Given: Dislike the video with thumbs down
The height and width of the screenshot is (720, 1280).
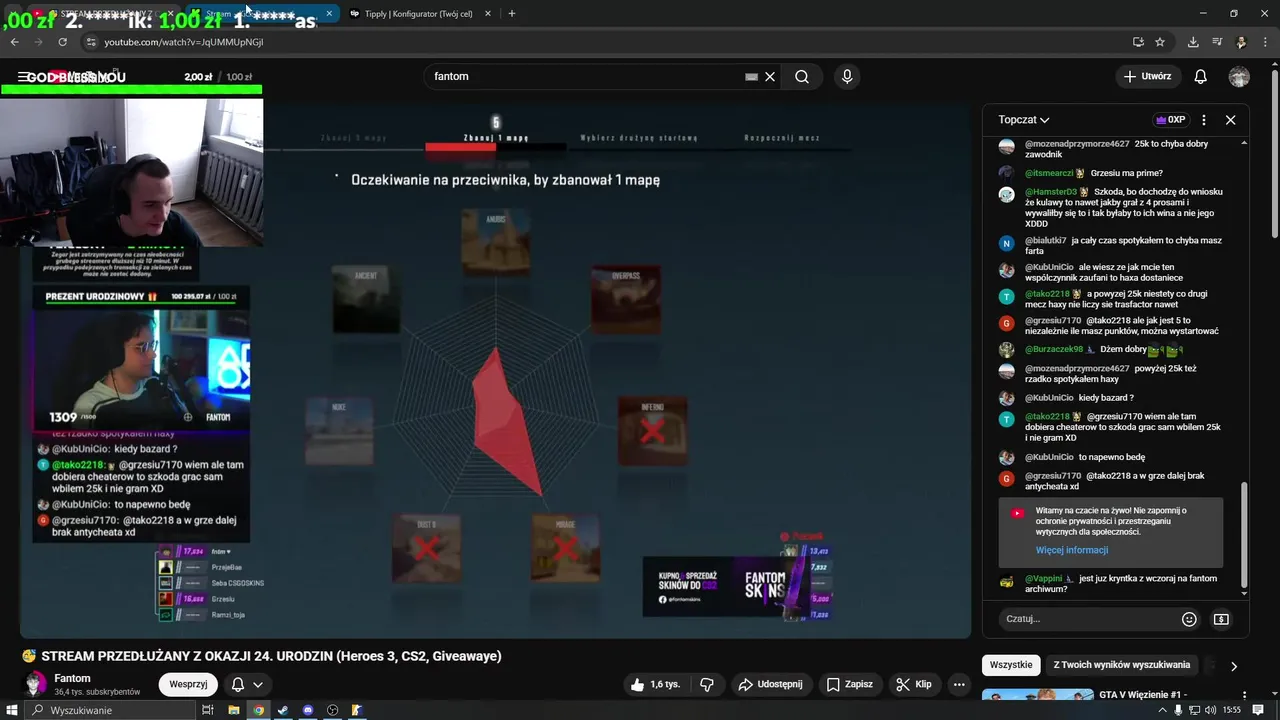Looking at the screenshot, I should 708,685.
